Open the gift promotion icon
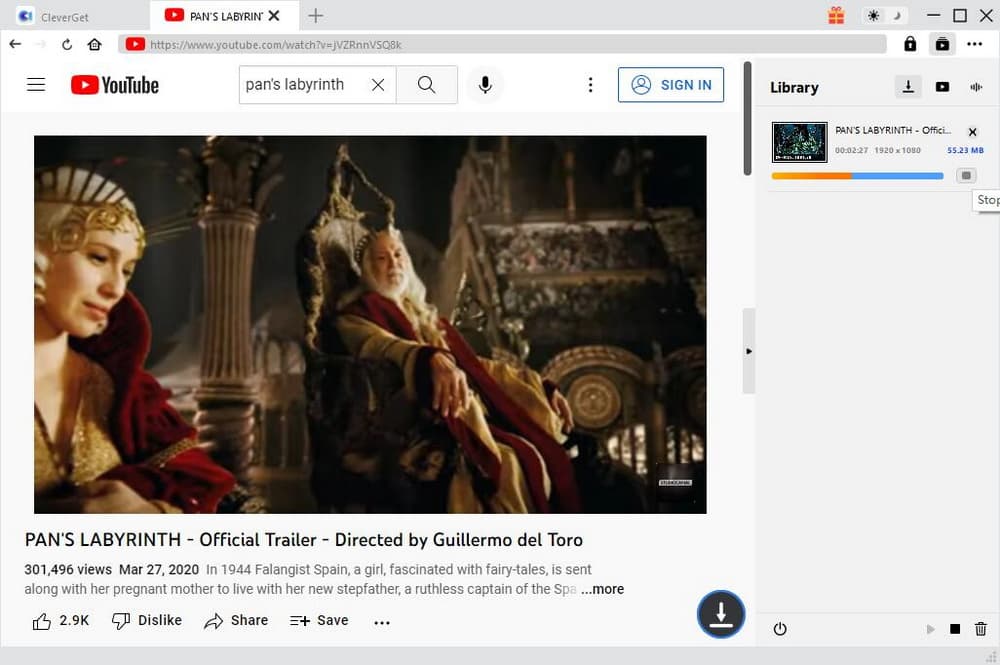Screen dimensions: 1000x665 [836, 15]
